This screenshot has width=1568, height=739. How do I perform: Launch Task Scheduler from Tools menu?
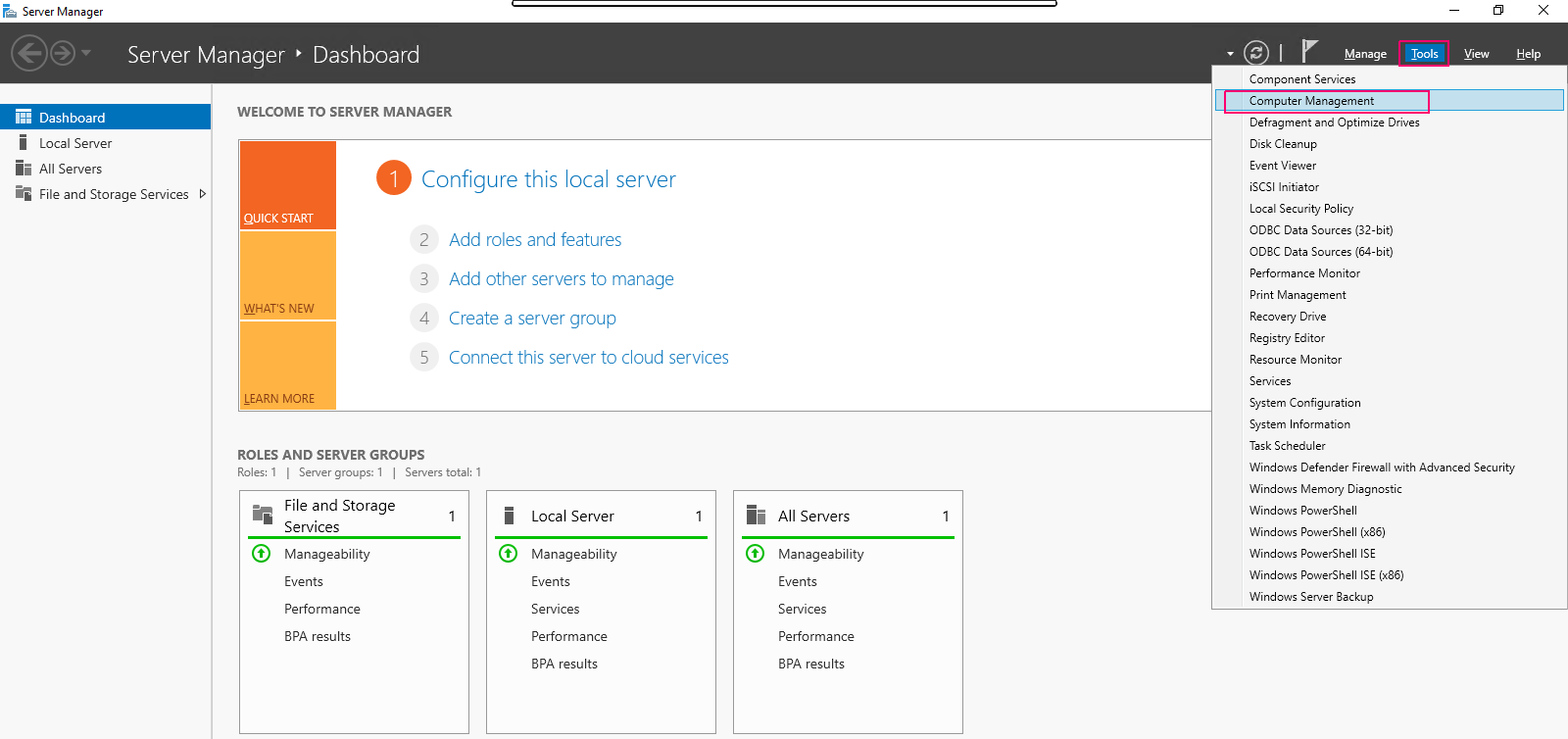[x=1389, y=446]
